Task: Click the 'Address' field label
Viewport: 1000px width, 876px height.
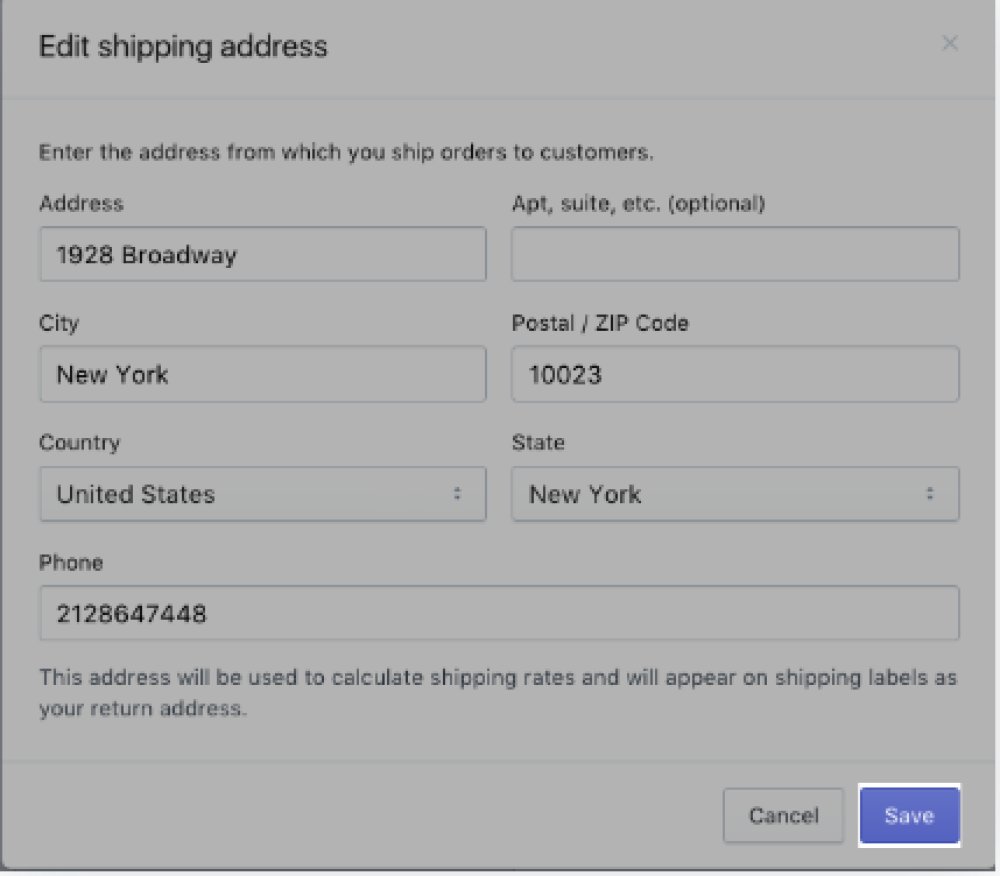Action: 81,203
